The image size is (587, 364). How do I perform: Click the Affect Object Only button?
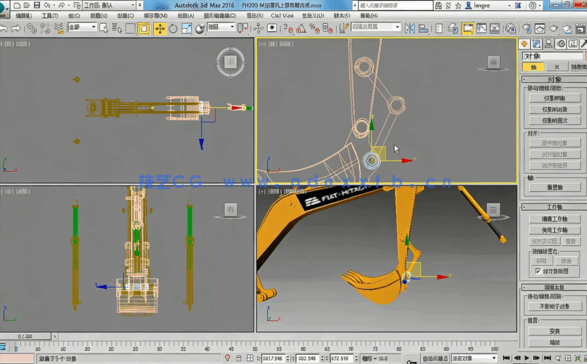coord(554,109)
